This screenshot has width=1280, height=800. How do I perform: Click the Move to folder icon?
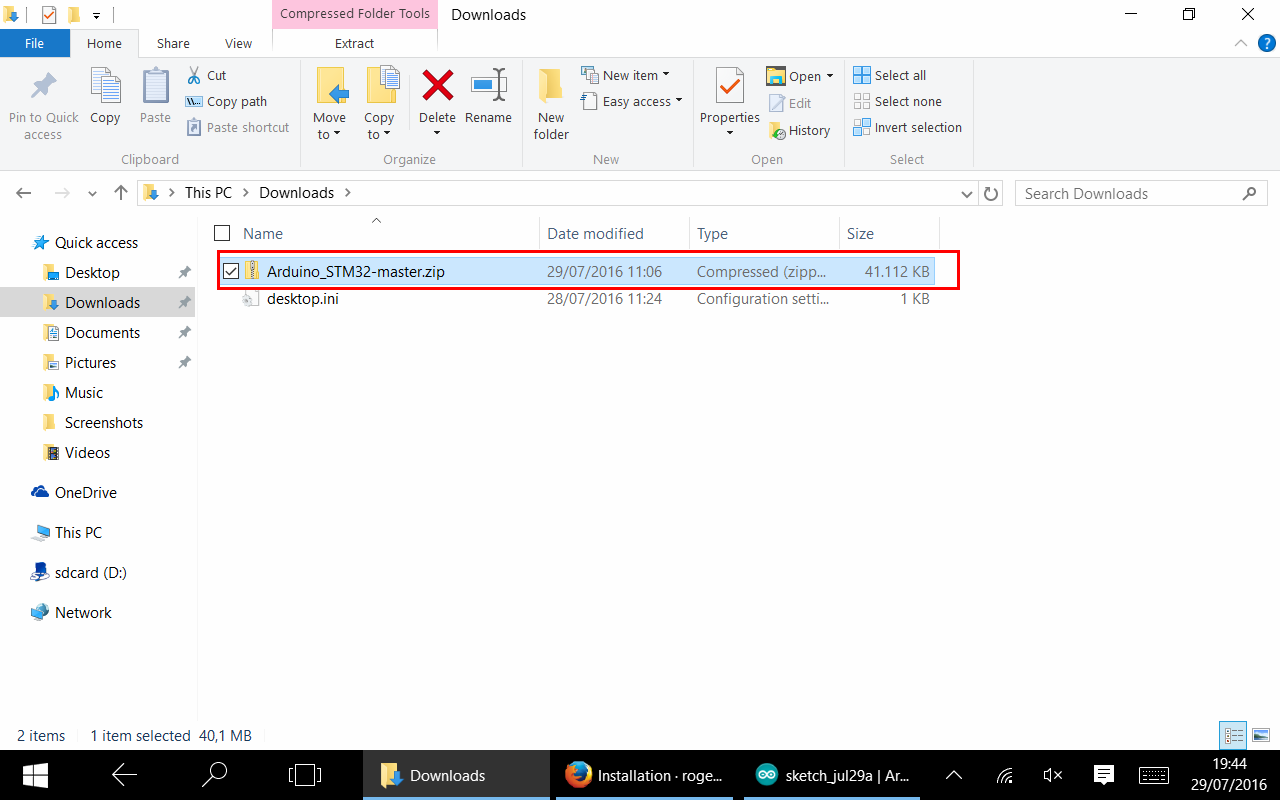tap(331, 86)
